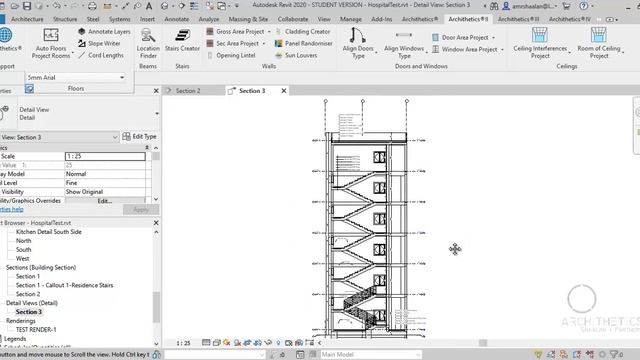
Task: Click the Measure tool in quick access toolbar
Action: click(x=108, y=6)
